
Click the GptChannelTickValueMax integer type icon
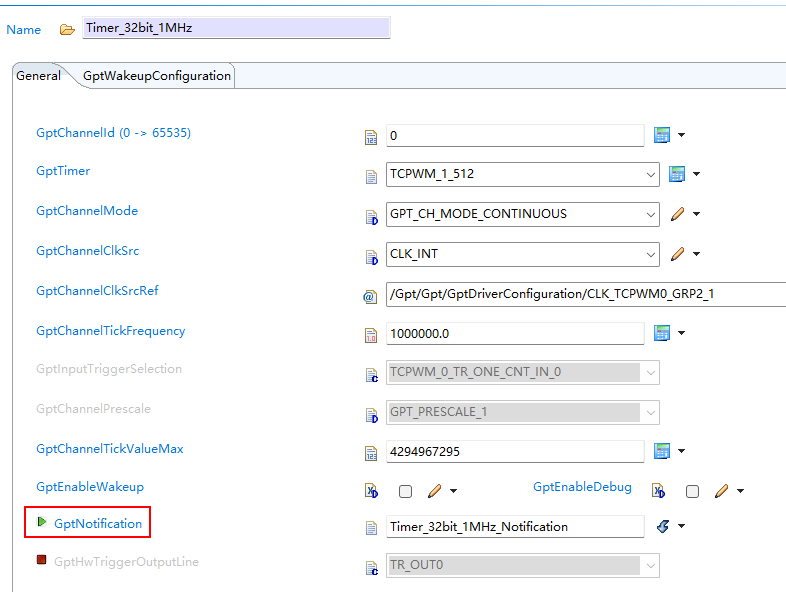(371, 453)
